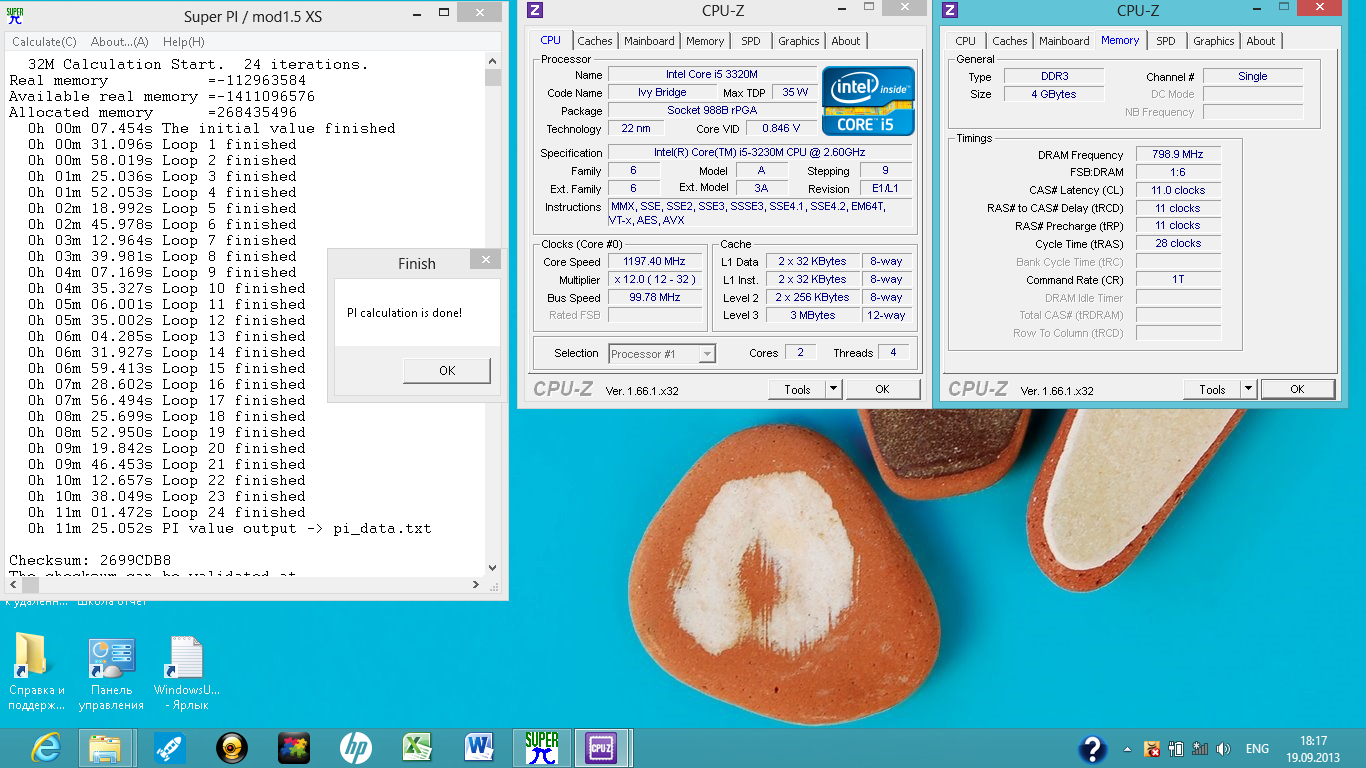Select SPD tab in left CPU-Z
The width and height of the screenshot is (1366, 768).
tap(751, 41)
